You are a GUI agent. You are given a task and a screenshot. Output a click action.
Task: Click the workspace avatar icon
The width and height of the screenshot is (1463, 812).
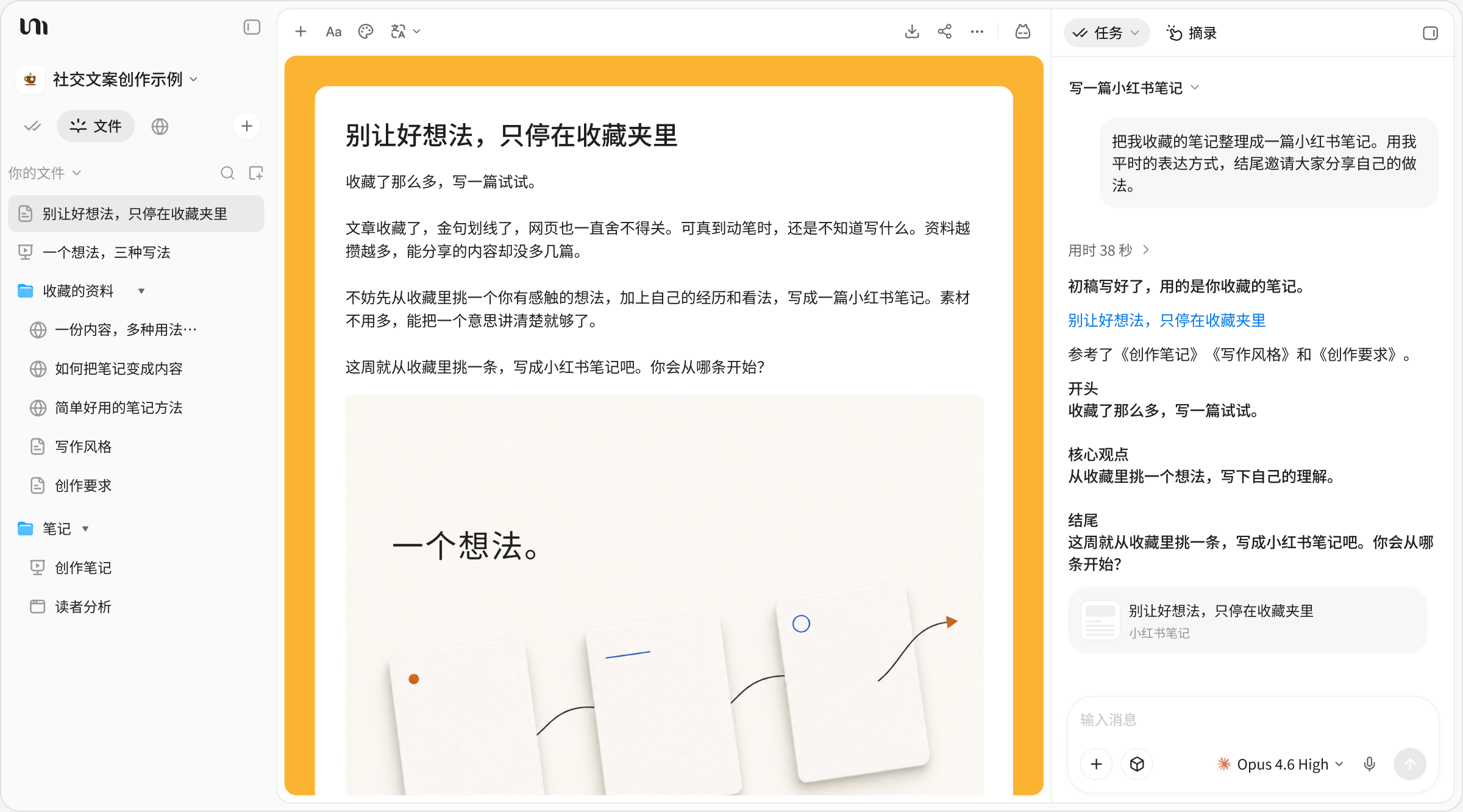30,79
